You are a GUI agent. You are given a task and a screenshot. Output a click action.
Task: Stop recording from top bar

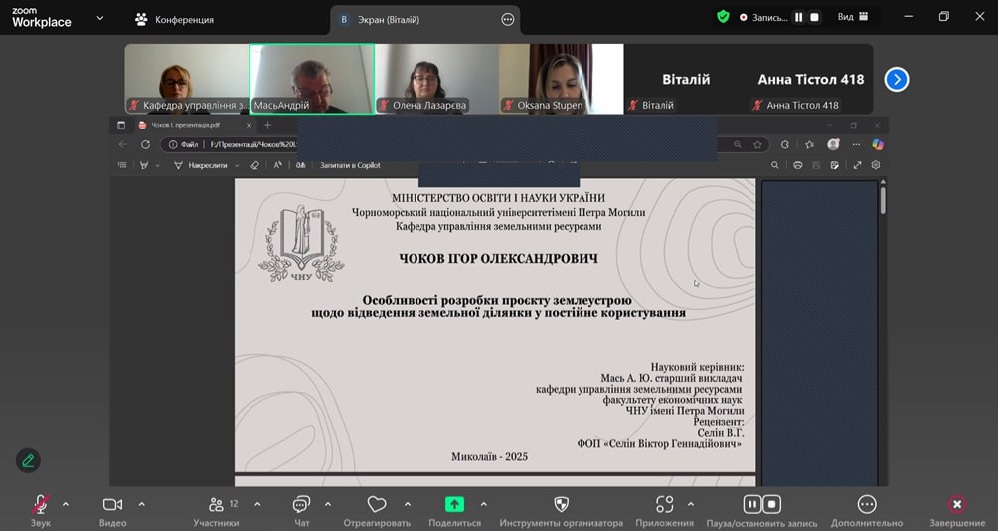tap(814, 17)
